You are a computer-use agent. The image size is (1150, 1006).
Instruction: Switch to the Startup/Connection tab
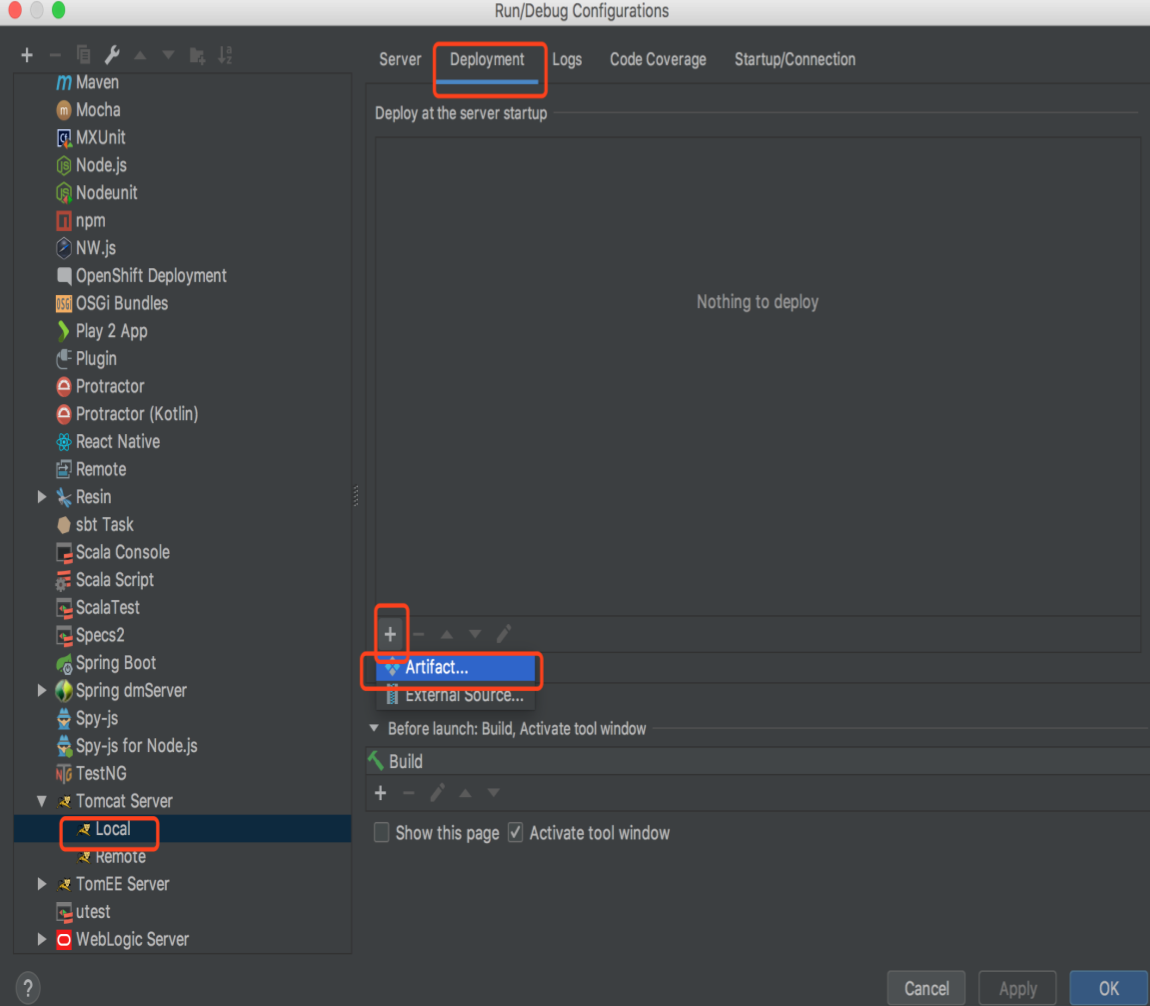pos(795,59)
